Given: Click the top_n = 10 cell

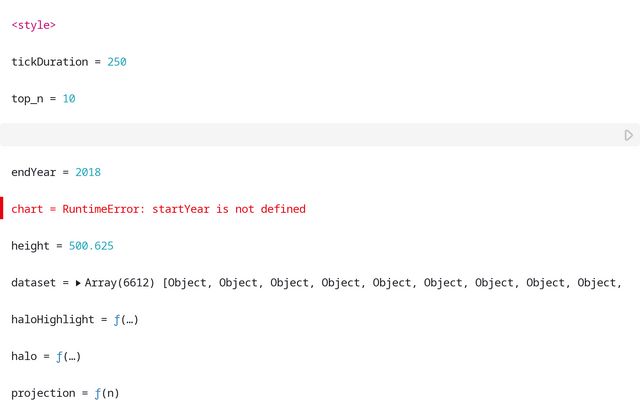Looking at the screenshot, I should click(43, 99).
